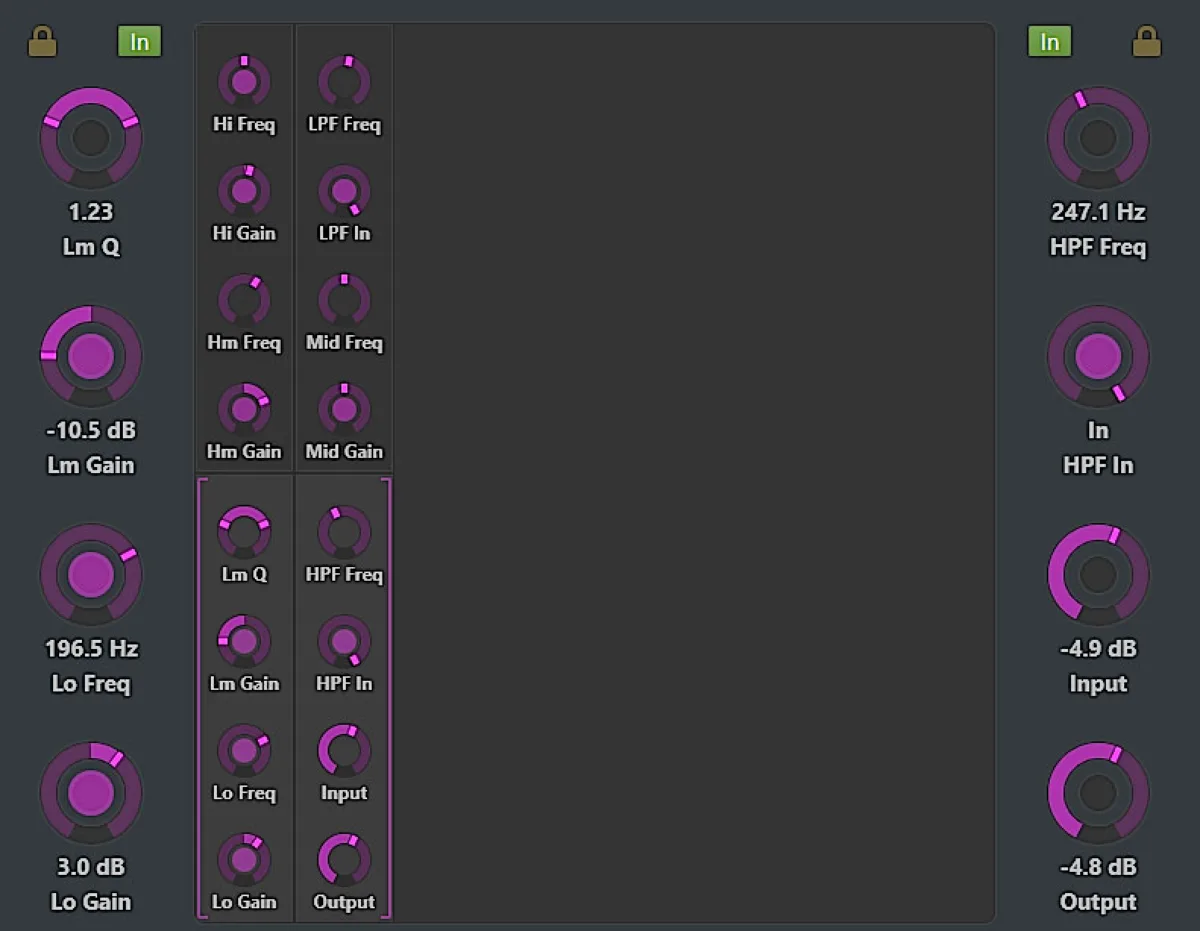Click the right padlock icon
The image size is (1200, 931).
[x=1146, y=42]
